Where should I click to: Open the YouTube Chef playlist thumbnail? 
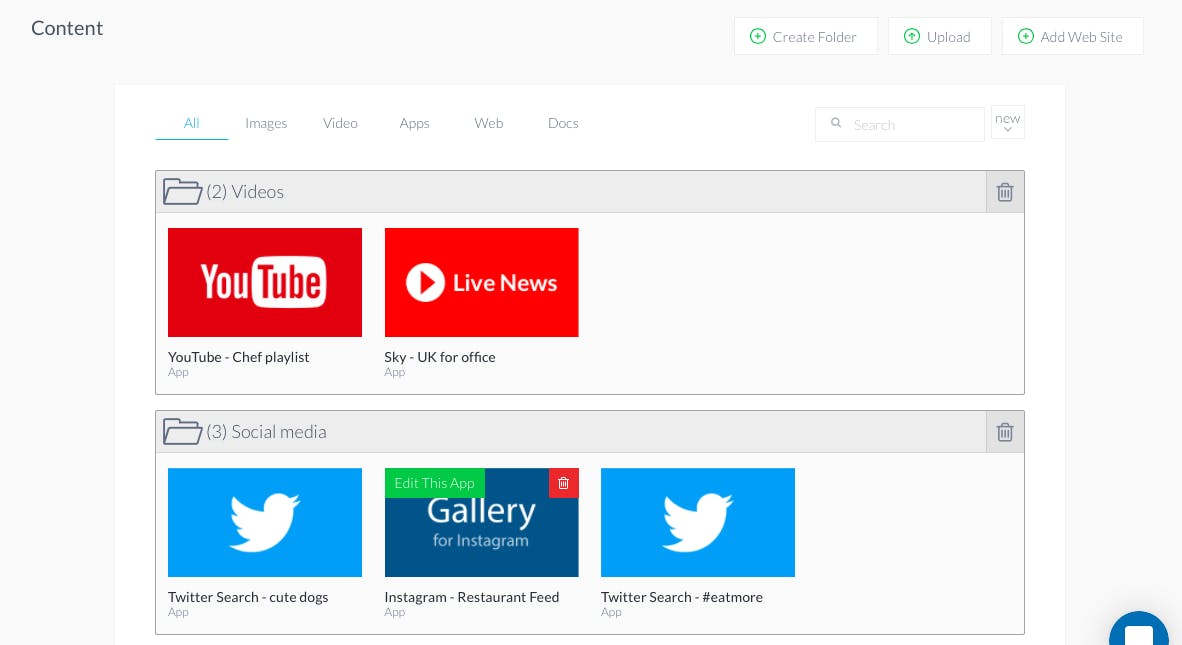pyautogui.click(x=265, y=283)
